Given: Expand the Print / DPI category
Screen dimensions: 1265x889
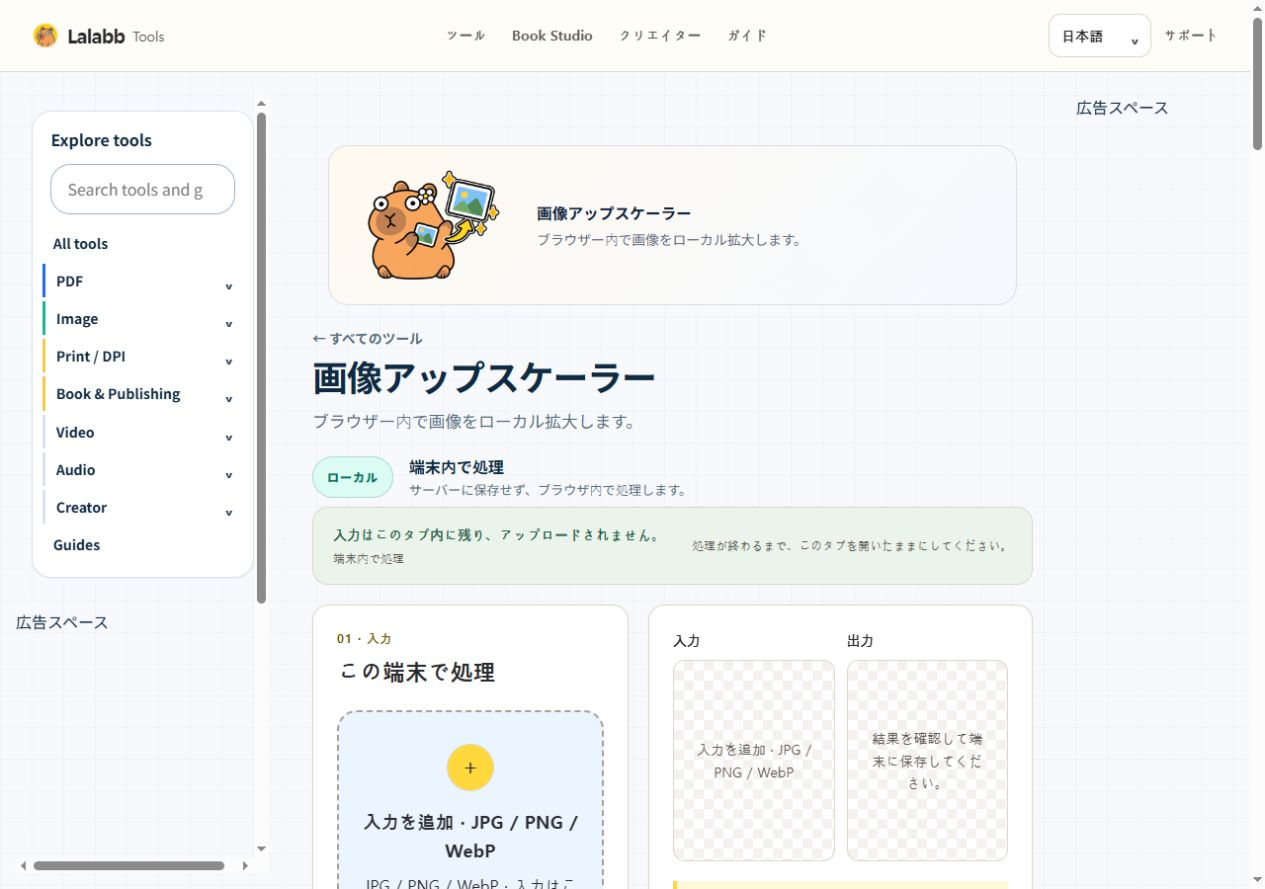Looking at the screenshot, I should [143, 357].
